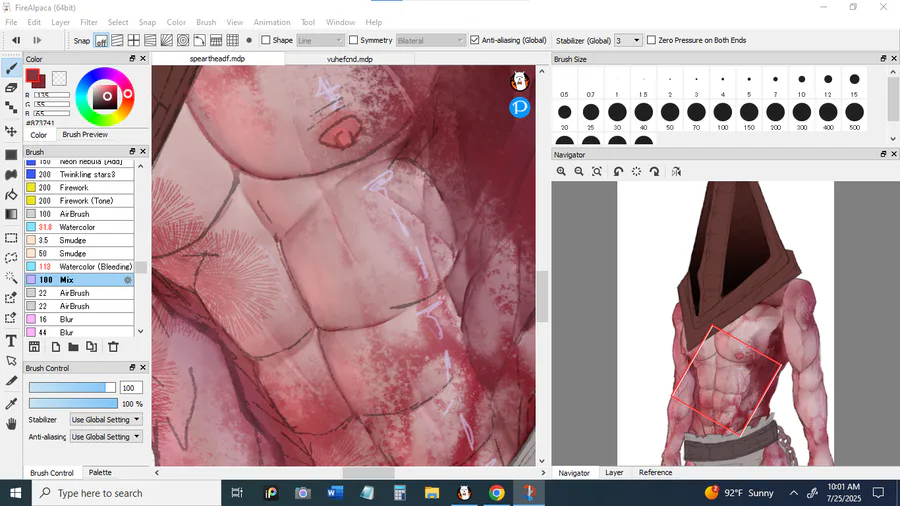900x506 pixels.
Task: Switch to the Palette tab
Action: (100, 472)
